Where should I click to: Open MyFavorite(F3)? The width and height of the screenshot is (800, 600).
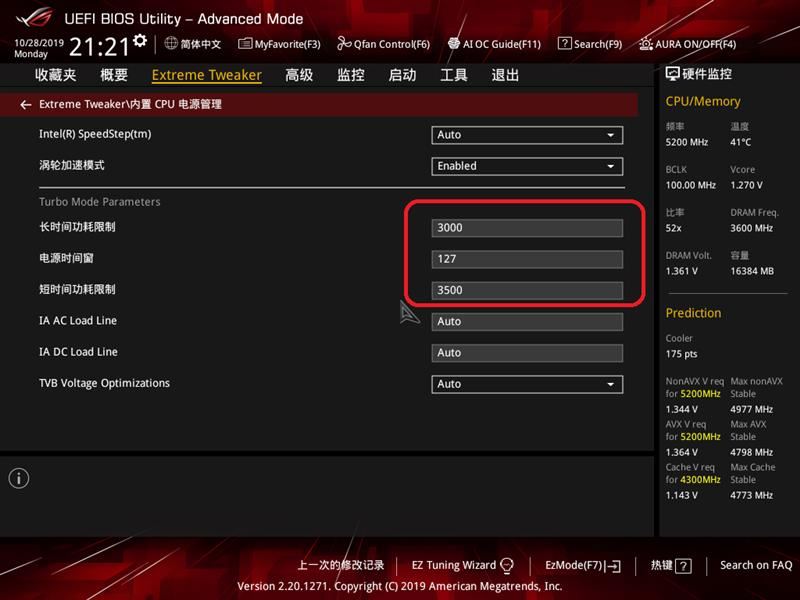[x=280, y=44]
